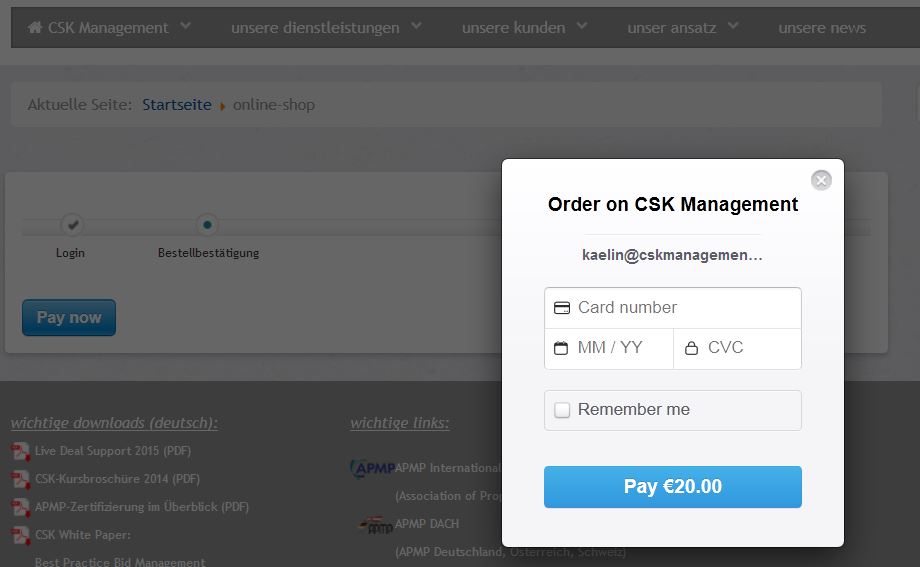The image size is (920, 567).
Task: Click PDF icon beside CSK-Kursbroschüre 2014
Action: click(x=20, y=480)
